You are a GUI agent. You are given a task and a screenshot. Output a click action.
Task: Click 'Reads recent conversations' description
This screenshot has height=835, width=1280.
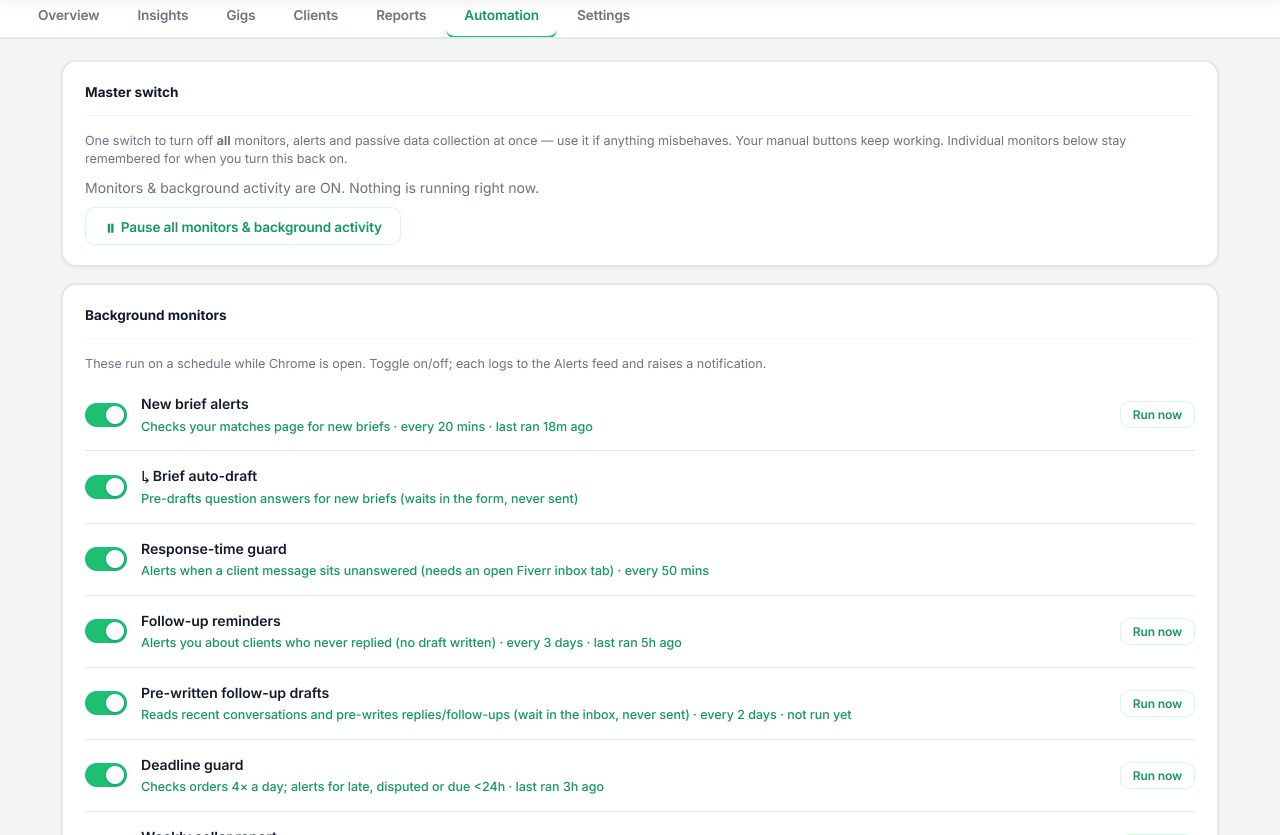point(496,715)
